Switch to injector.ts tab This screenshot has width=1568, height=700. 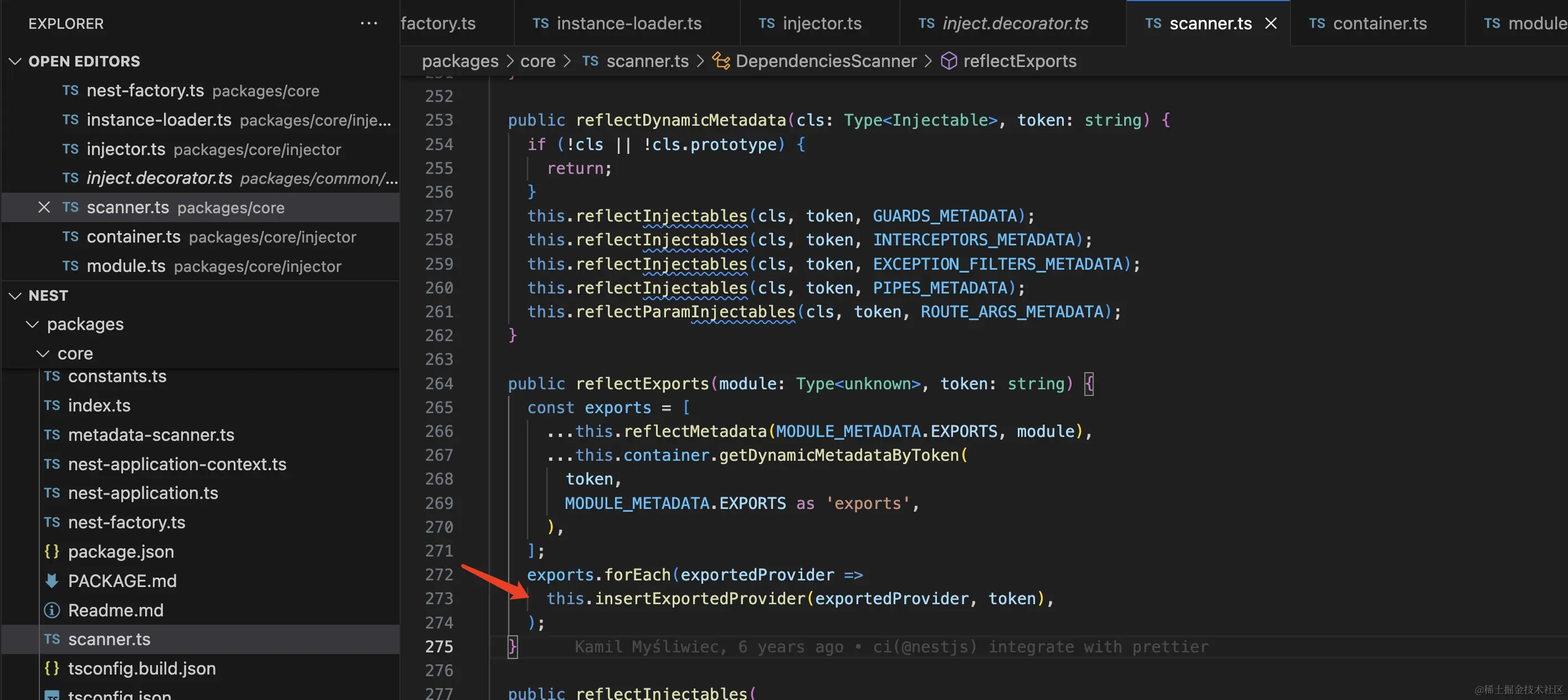click(x=820, y=23)
